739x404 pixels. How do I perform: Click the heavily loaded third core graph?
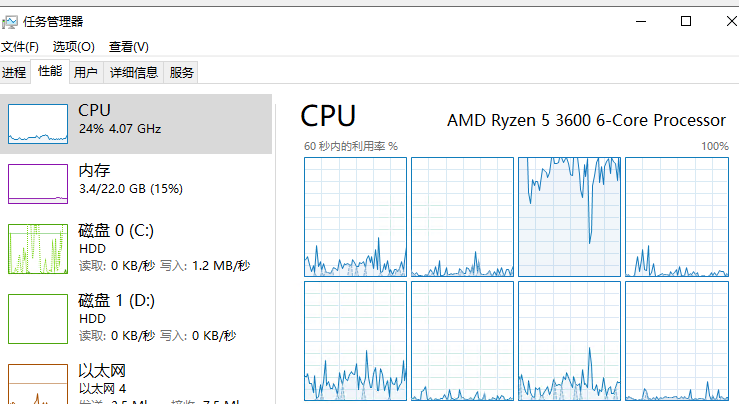pos(569,217)
